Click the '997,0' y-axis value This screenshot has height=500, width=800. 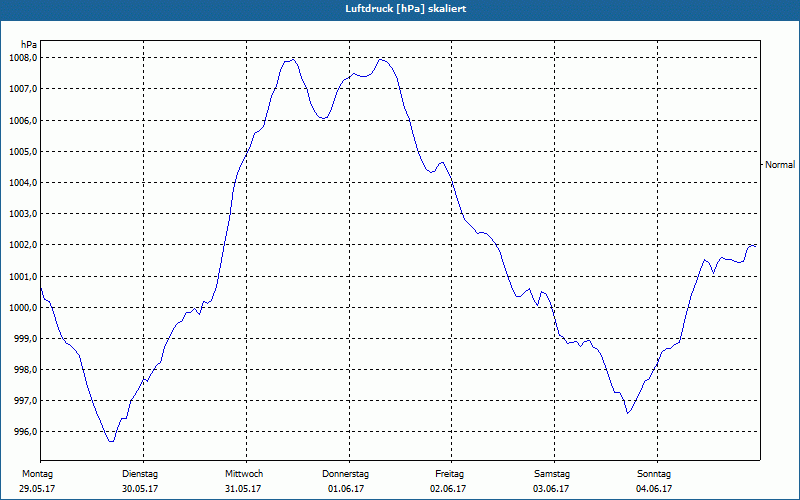tap(25, 401)
